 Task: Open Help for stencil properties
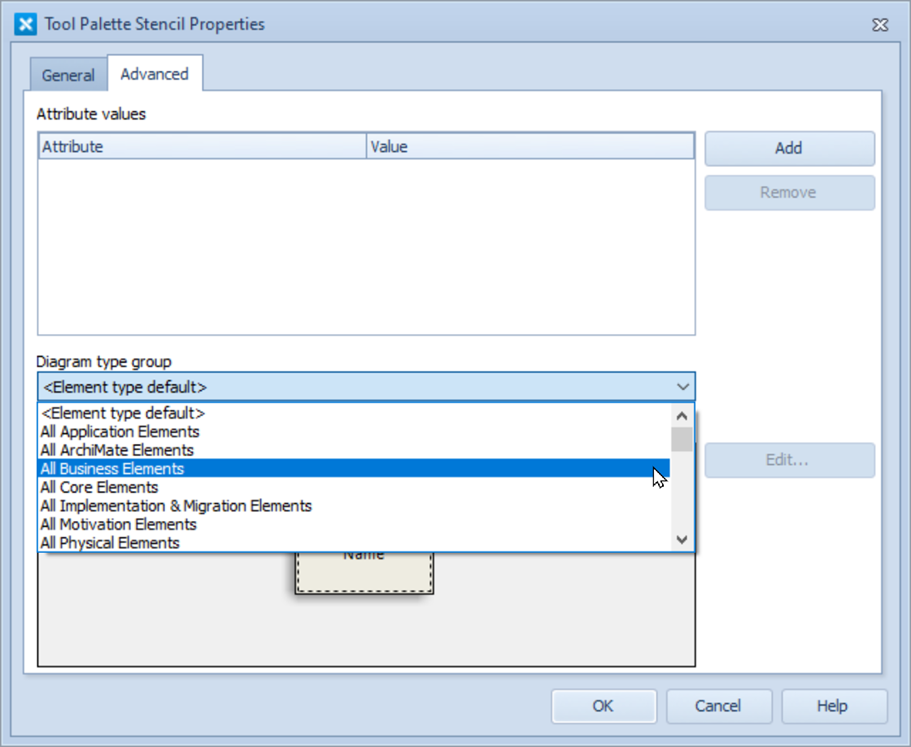(834, 706)
